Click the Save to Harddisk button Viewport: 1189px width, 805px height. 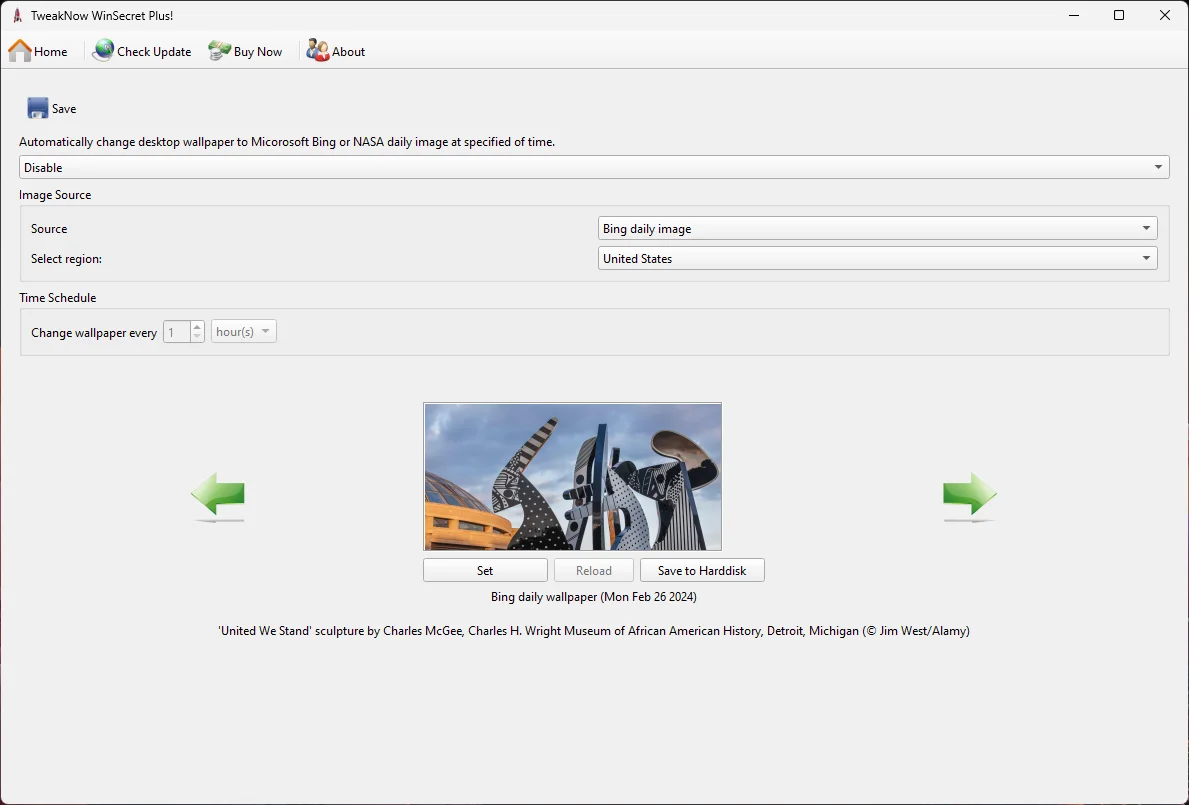click(702, 570)
